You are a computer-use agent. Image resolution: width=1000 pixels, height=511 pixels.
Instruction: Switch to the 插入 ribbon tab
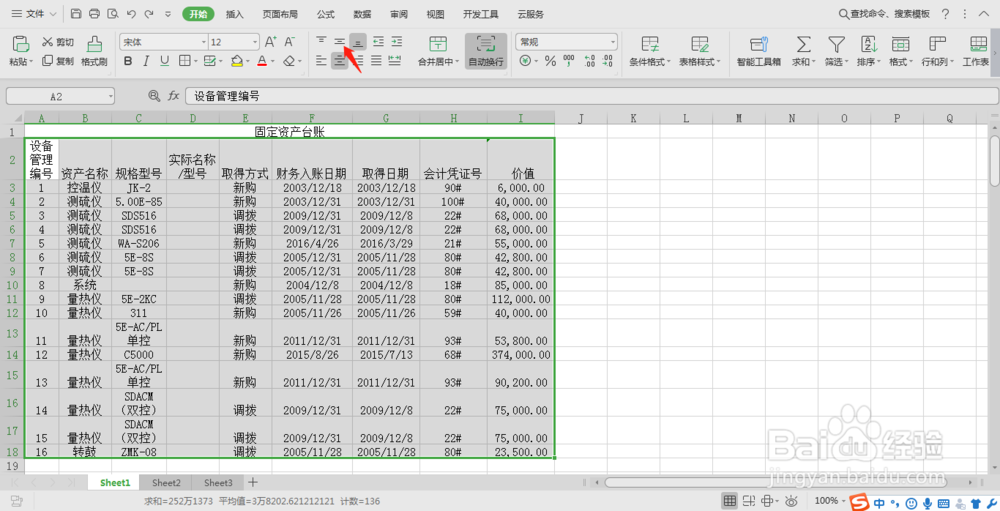click(235, 14)
